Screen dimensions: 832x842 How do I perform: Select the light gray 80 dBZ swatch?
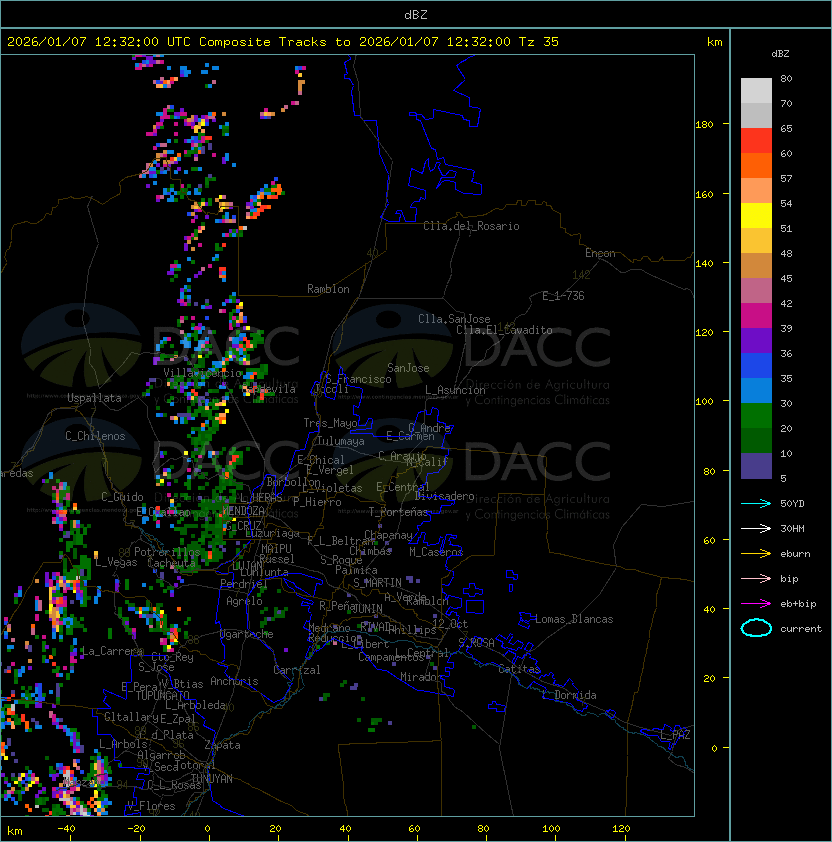756,91
